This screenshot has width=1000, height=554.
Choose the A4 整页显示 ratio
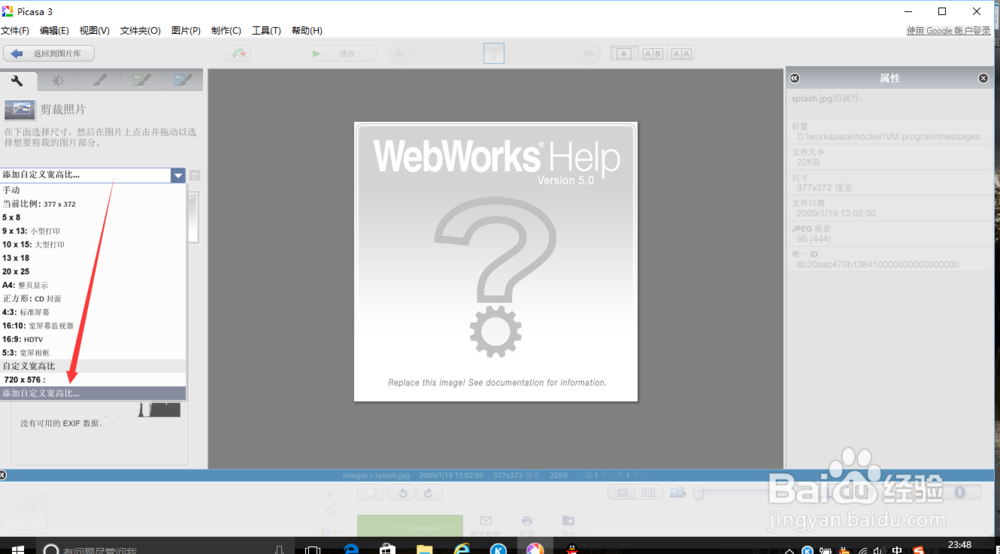[x=93, y=285]
